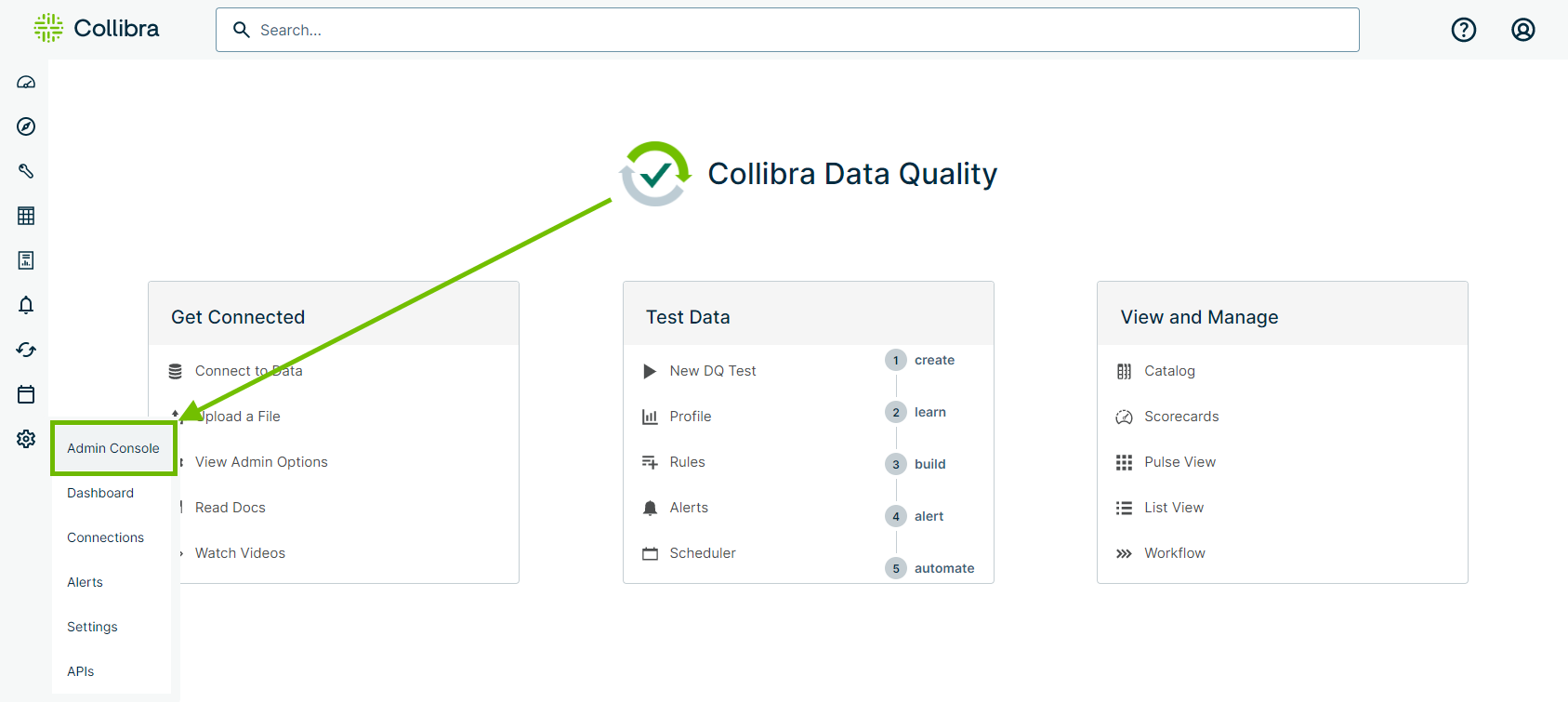The width and height of the screenshot is (1568, 702).
Task: Click the Connect to Data database icon
Action: click(175, 371)
